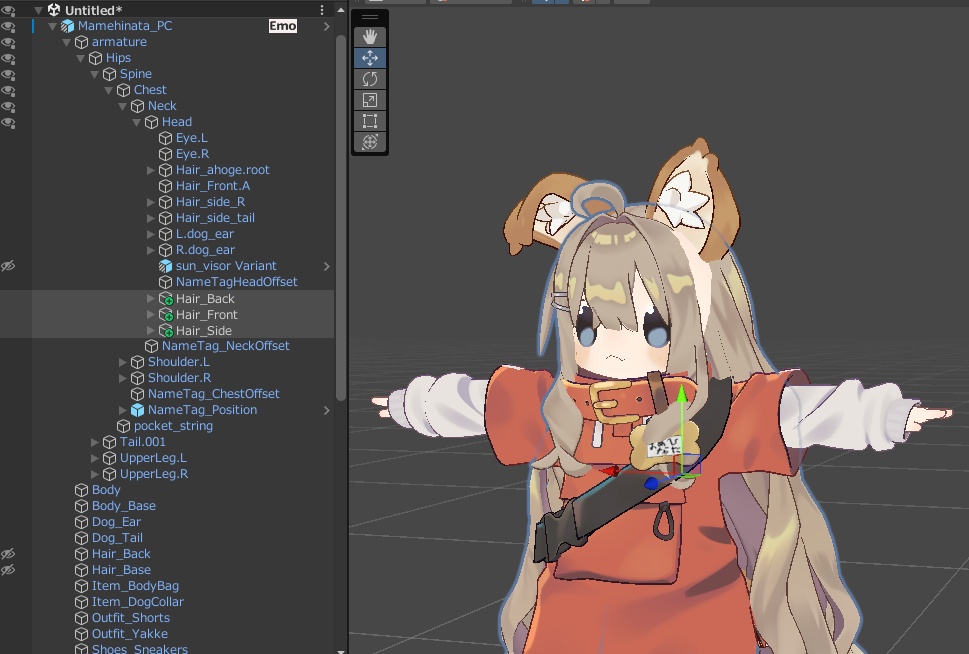The width and height of the screenshot is (969, 654).
Task: Open prefab arrow for sun_visor Variant
Action: tap(326, 266)
